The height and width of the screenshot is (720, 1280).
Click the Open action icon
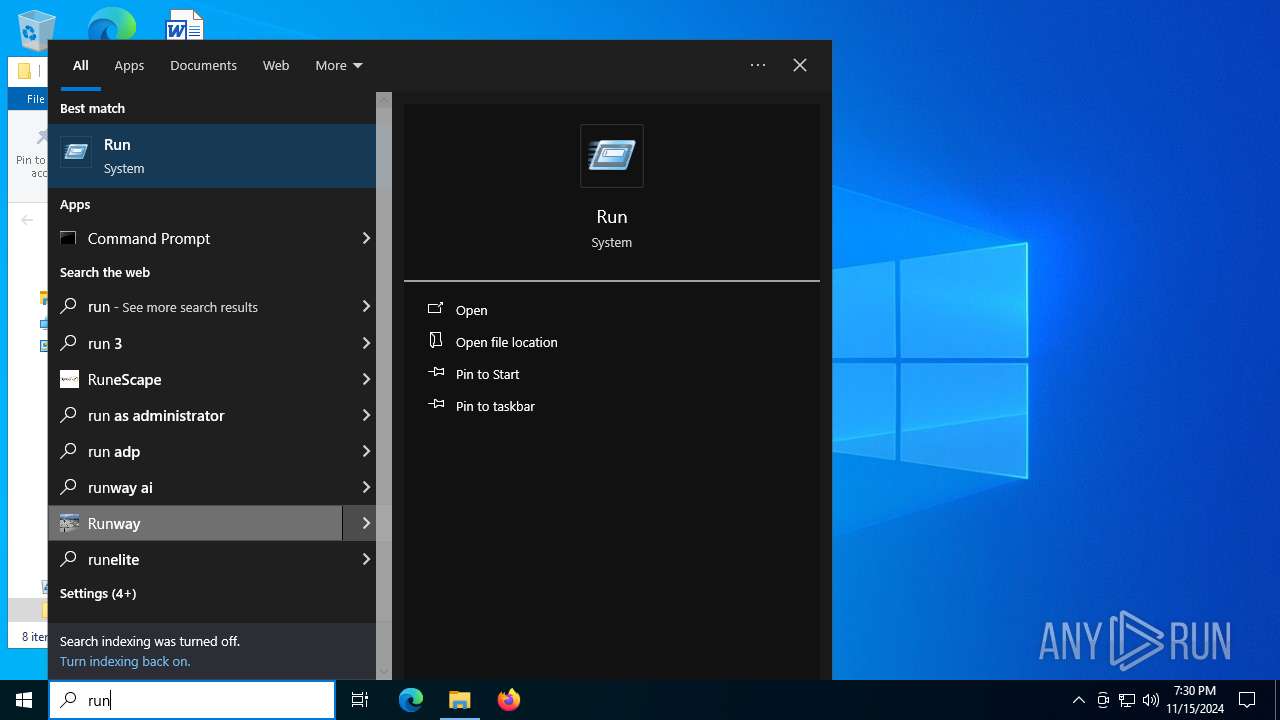point(435,309)
